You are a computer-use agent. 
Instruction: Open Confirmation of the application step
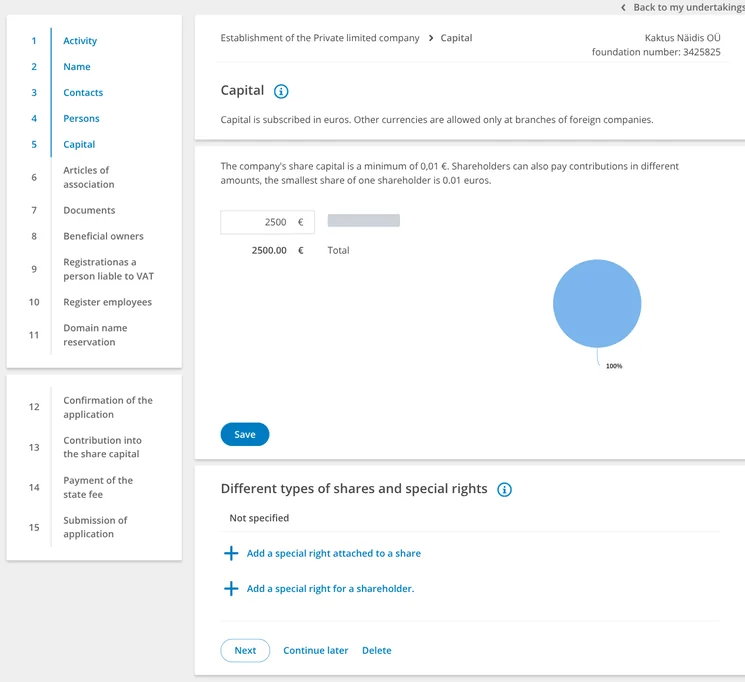point(108,407)
